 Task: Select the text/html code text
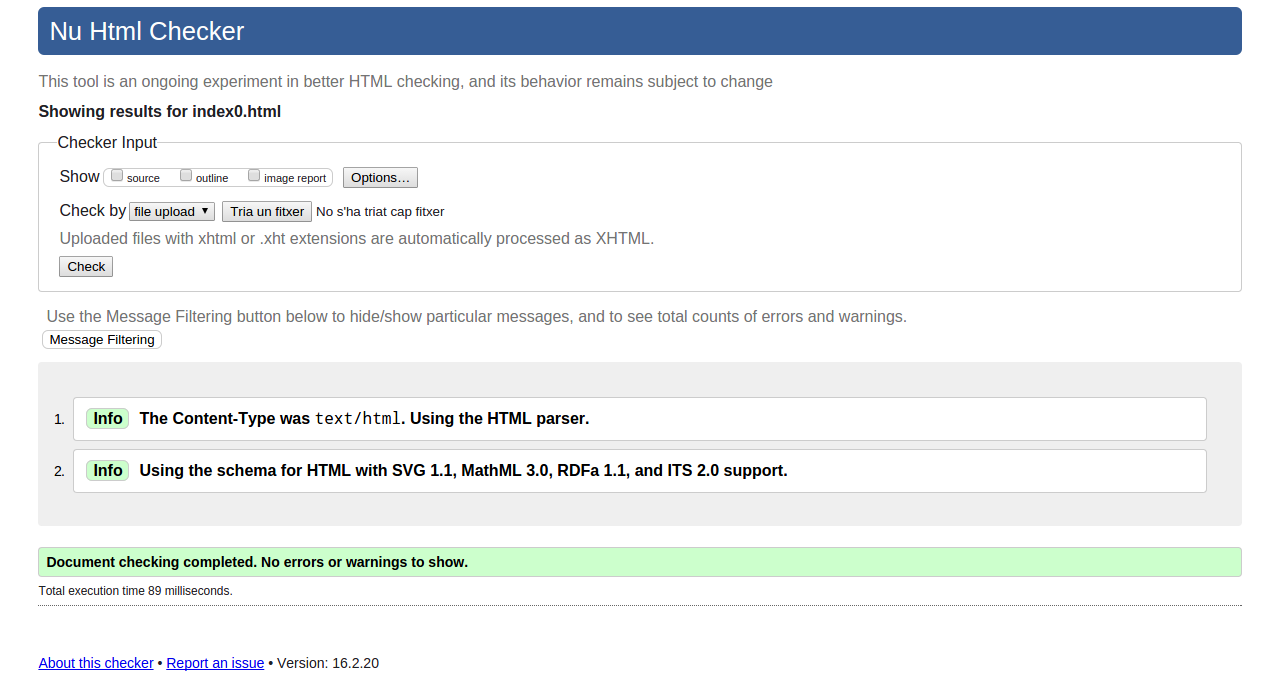357,419
